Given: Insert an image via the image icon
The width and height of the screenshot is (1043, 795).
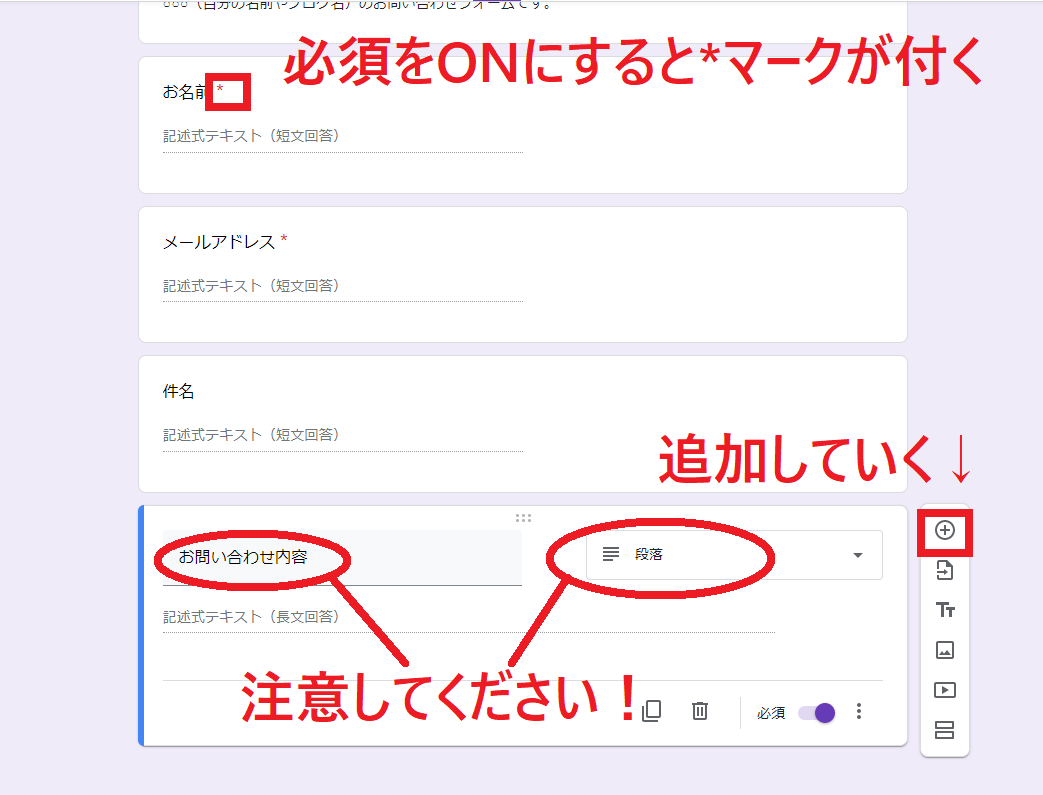Looking at the screenshot, I should click(x=944, y=650).
